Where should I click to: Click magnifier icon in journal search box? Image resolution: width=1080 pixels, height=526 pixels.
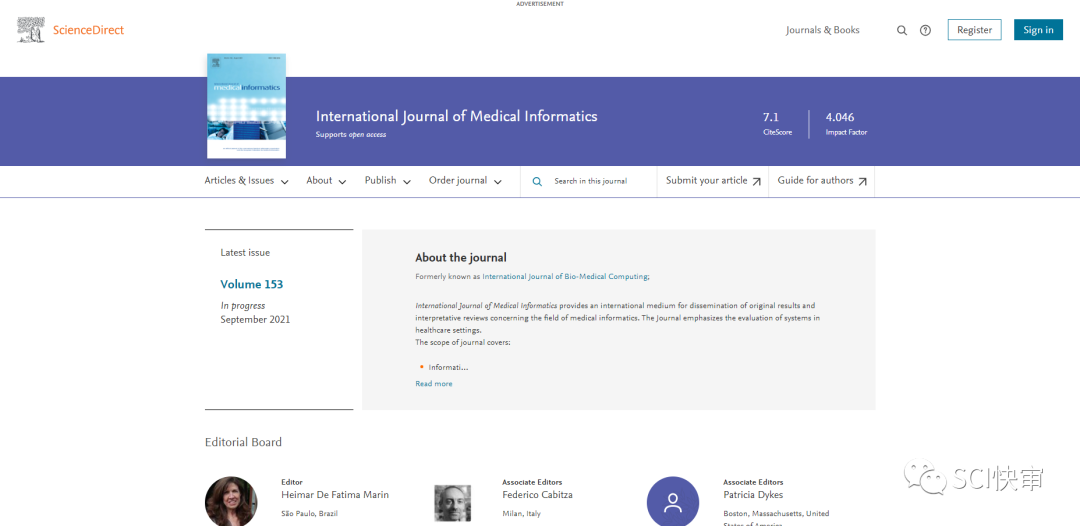tap(537, 182)
